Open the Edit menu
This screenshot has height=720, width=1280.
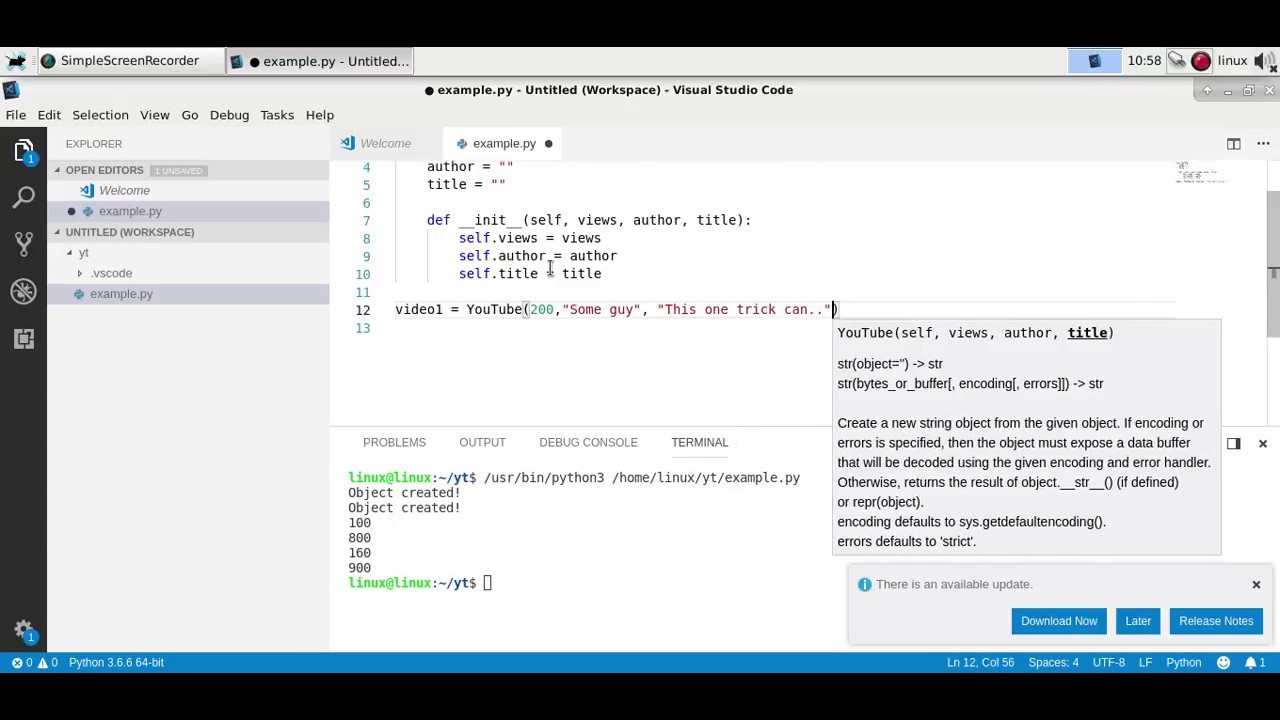(49, 115)
